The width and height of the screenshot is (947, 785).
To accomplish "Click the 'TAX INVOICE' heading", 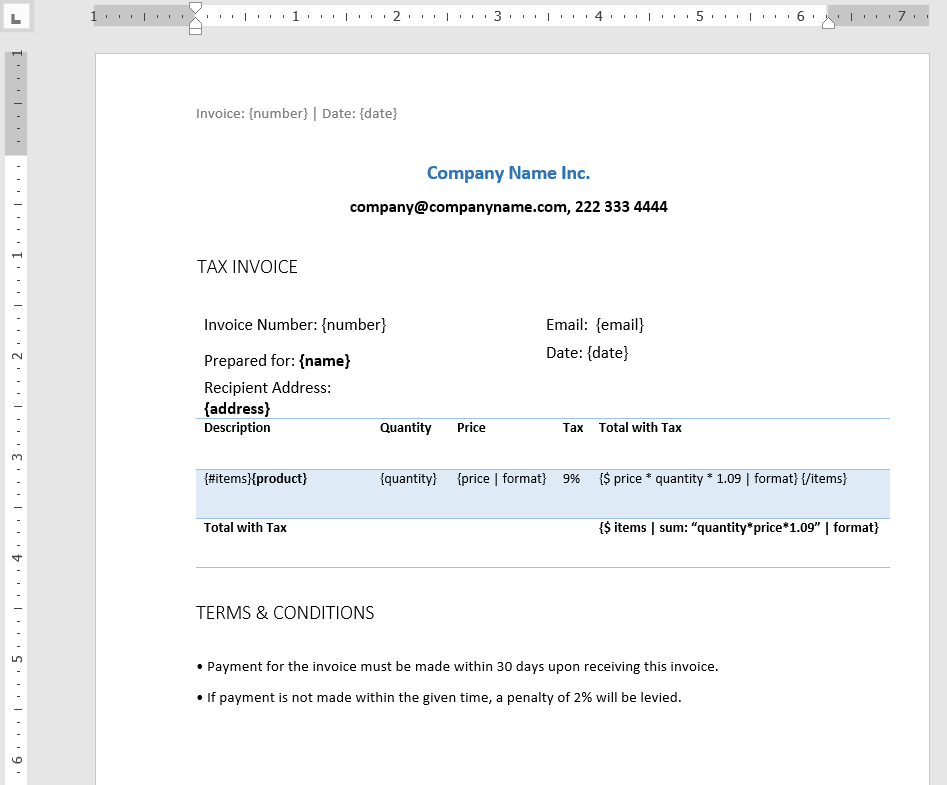I will 247,267.
